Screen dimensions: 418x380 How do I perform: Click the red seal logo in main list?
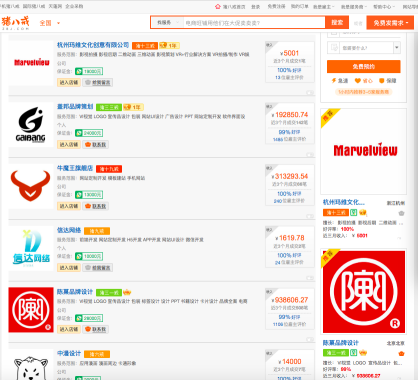31,310
